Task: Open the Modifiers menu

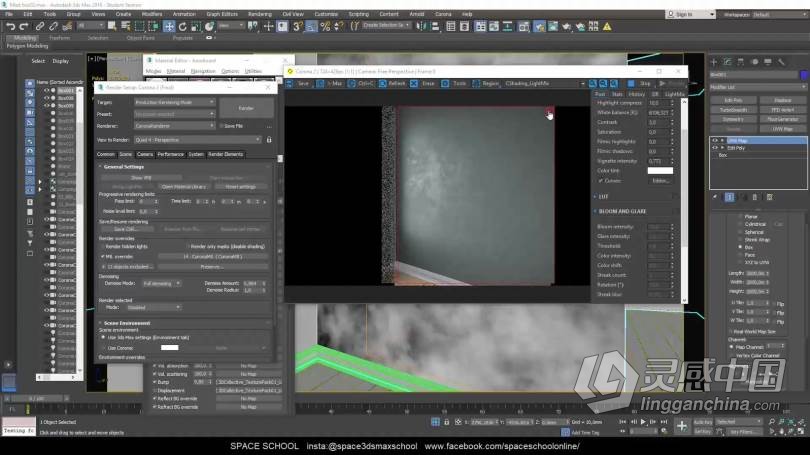Action: [152, 14]
